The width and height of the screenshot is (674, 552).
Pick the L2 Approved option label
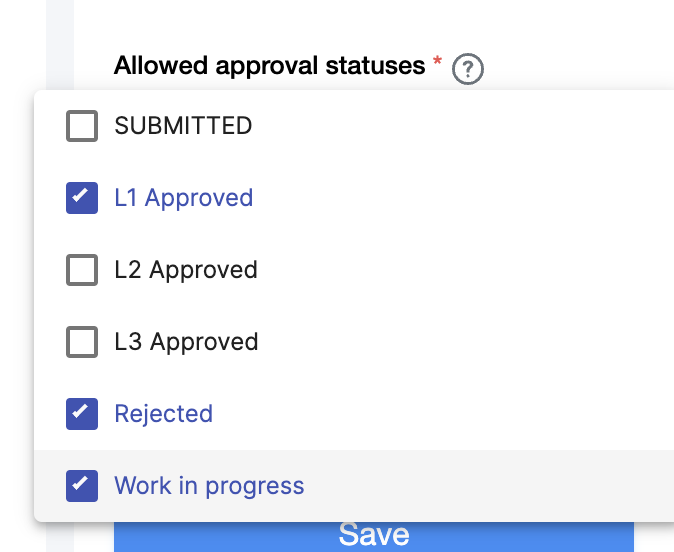click(186, 270)
